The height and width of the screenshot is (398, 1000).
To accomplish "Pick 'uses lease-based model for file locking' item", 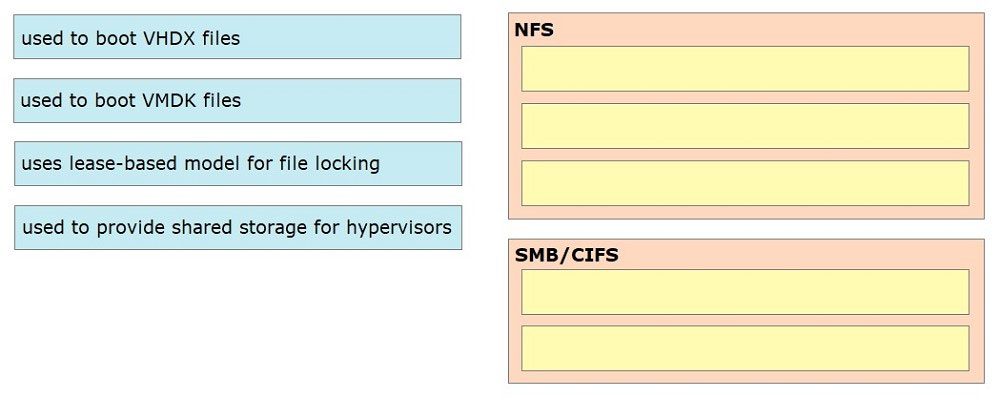I will pyautogui.click(x=238, y=164).
